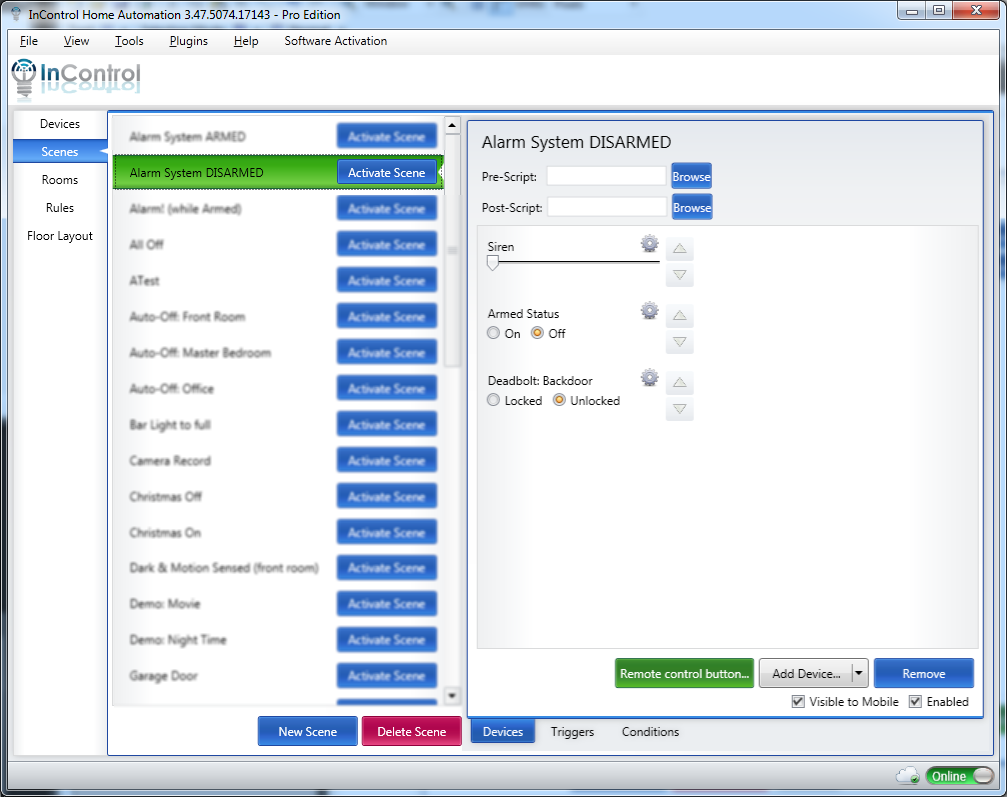Move Deadbolt: Backdoor down with arrow
The height and width of the screenshot is (797, 1007).
679,409
